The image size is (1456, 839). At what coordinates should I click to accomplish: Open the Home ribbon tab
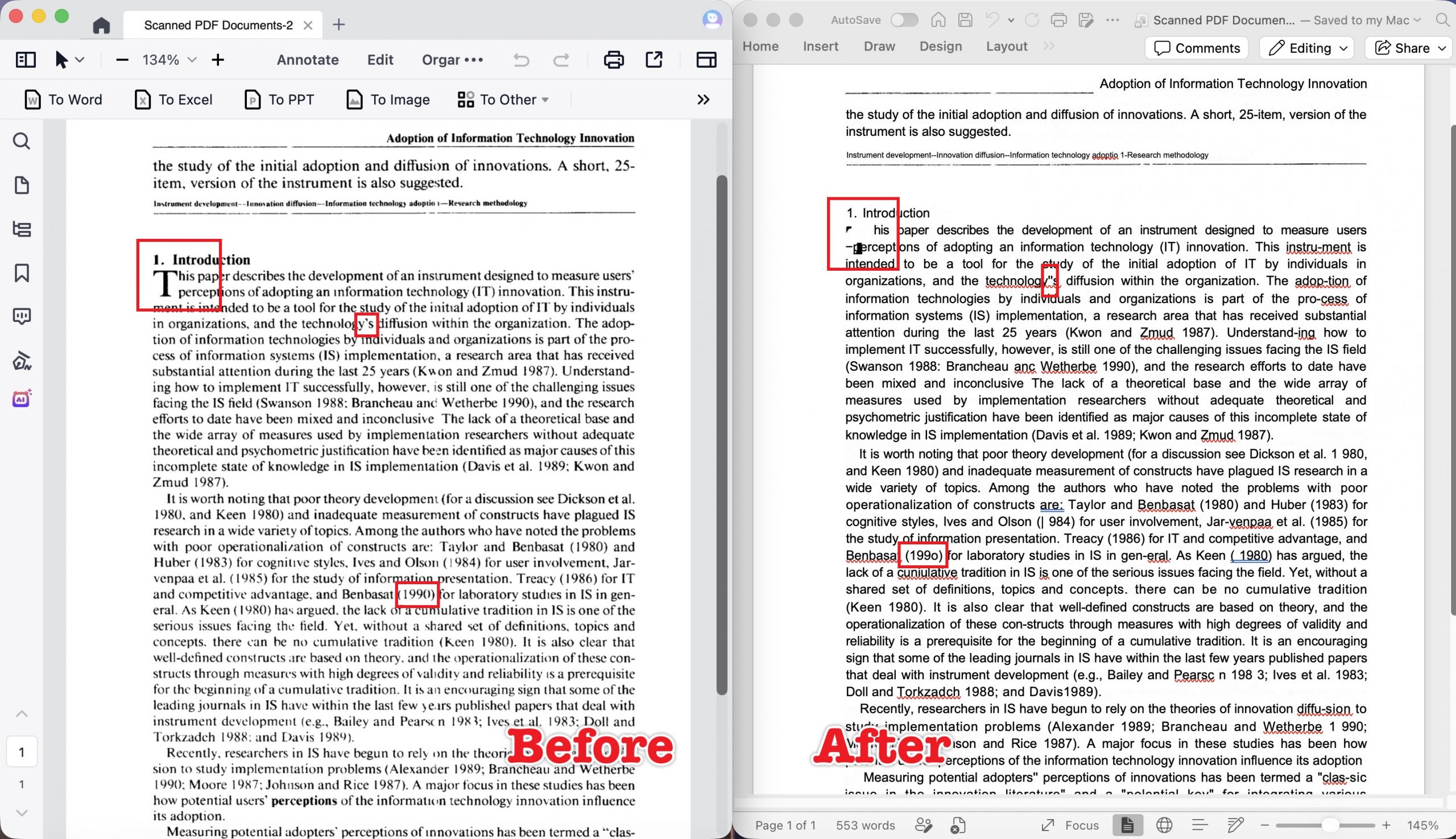click(x=760, y=46)
